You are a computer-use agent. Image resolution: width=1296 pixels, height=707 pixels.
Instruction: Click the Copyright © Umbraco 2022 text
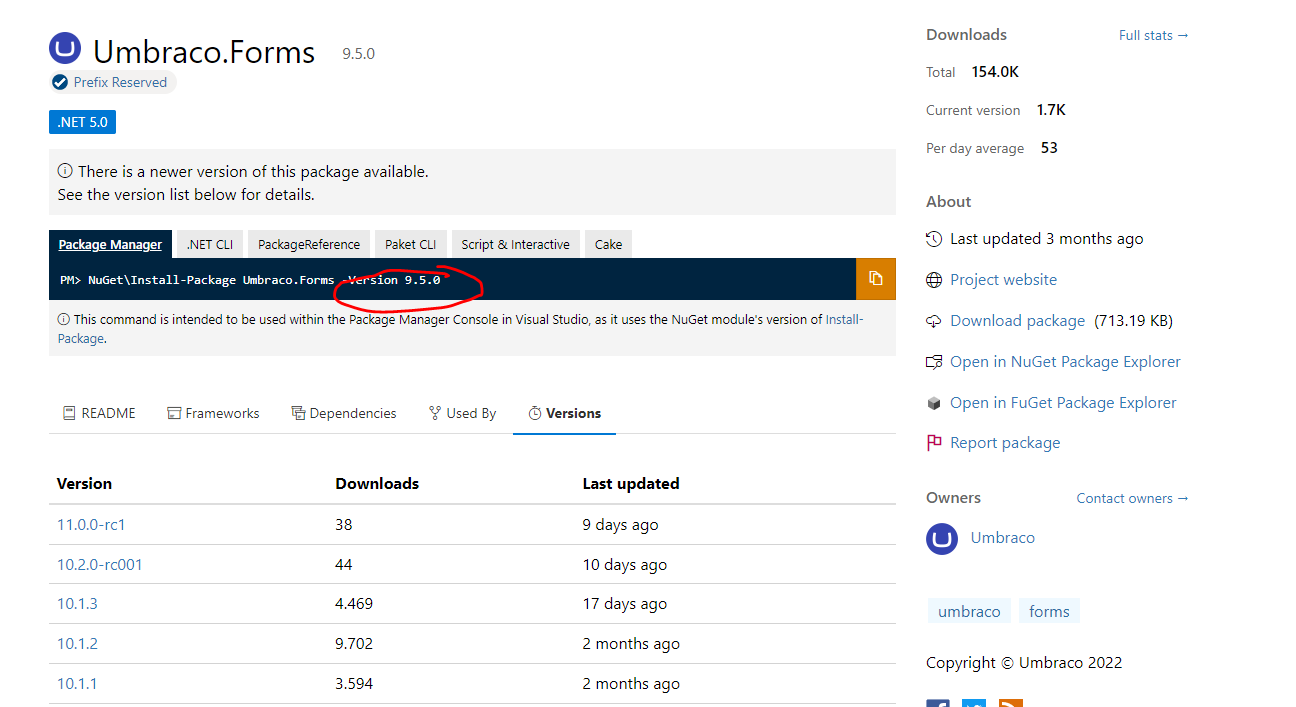point(1024,663)
